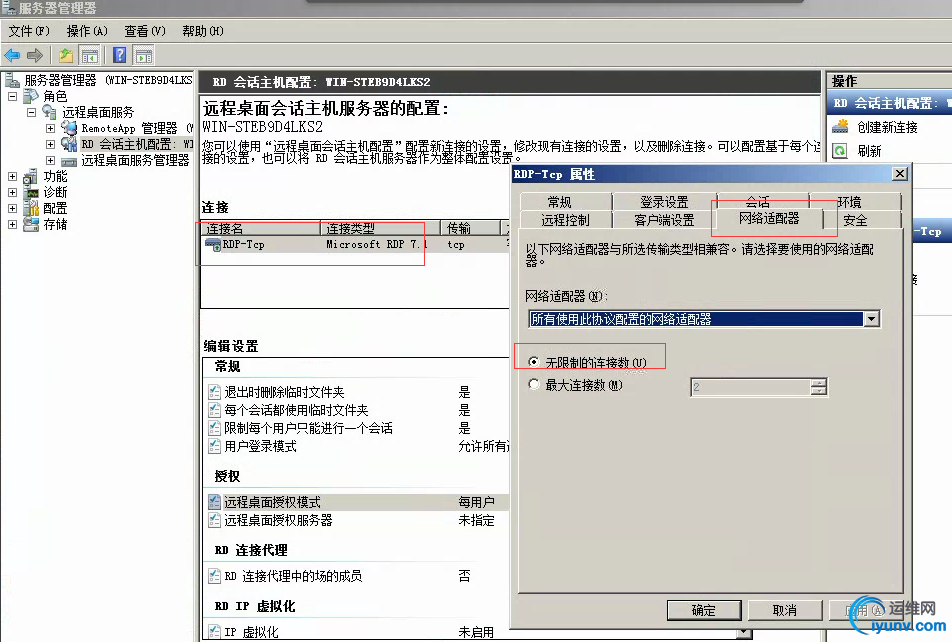Click the Back arrow toolbar icon
This screenshot has width=952, height=642.
[12, 56]
